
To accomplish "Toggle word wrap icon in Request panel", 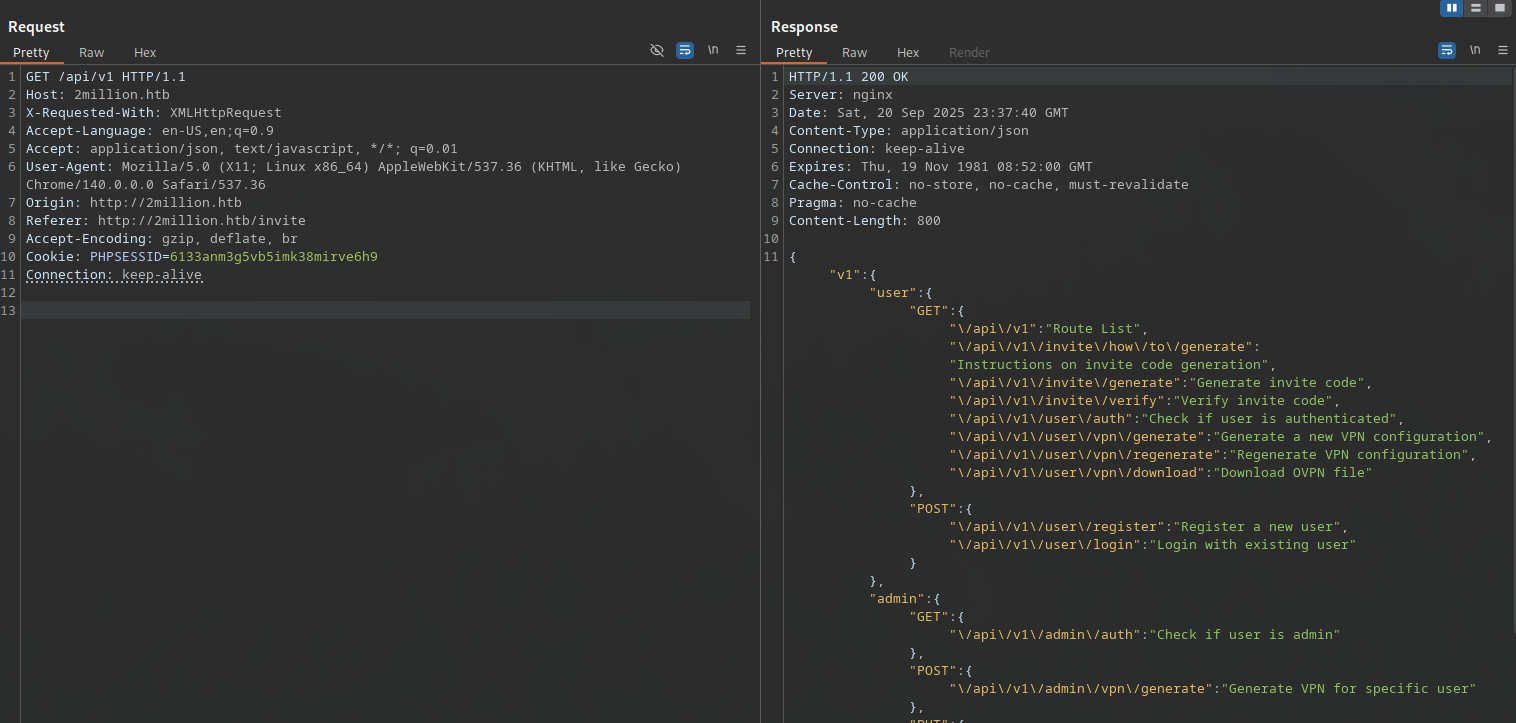I will coord(685,50).
